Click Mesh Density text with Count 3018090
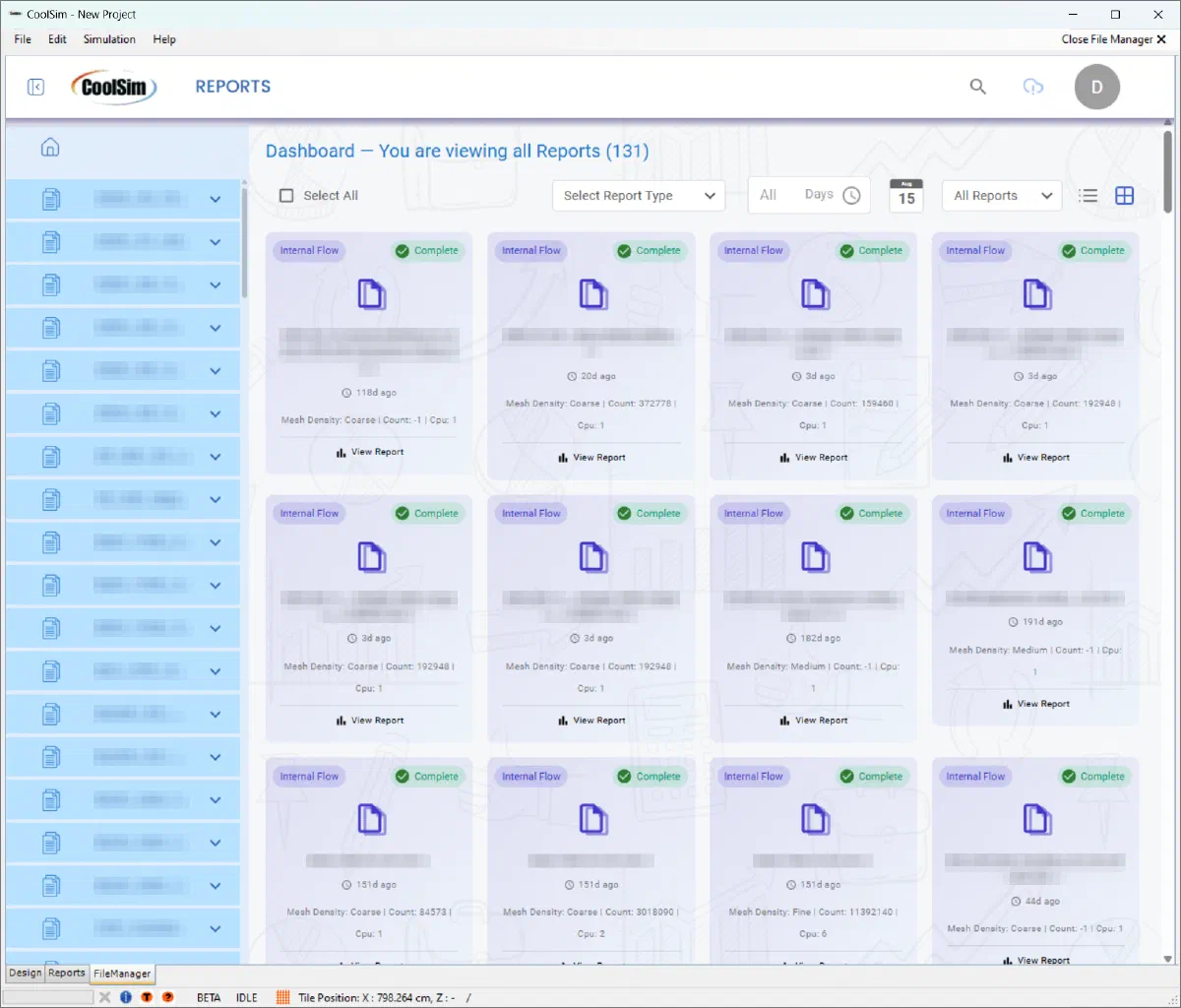Screen dimensions: 1181x1008 click(x=590, y=922)
